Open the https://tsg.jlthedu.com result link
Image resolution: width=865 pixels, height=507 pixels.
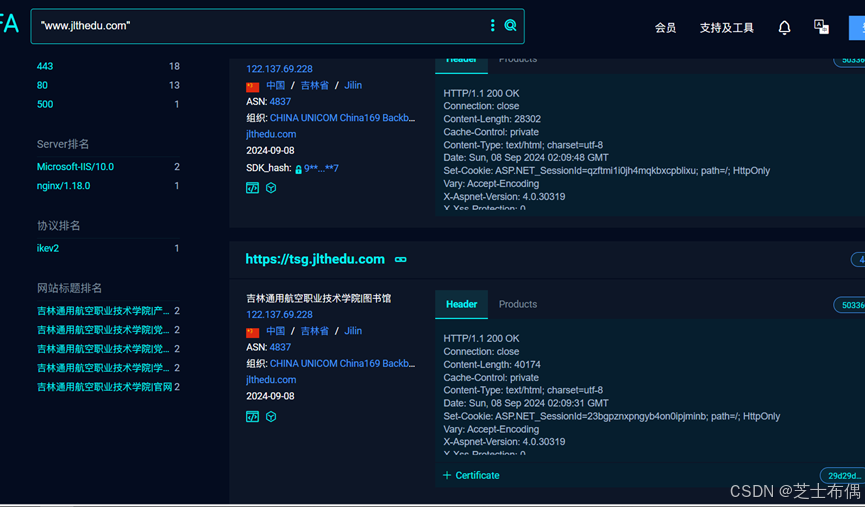(315, 259)
